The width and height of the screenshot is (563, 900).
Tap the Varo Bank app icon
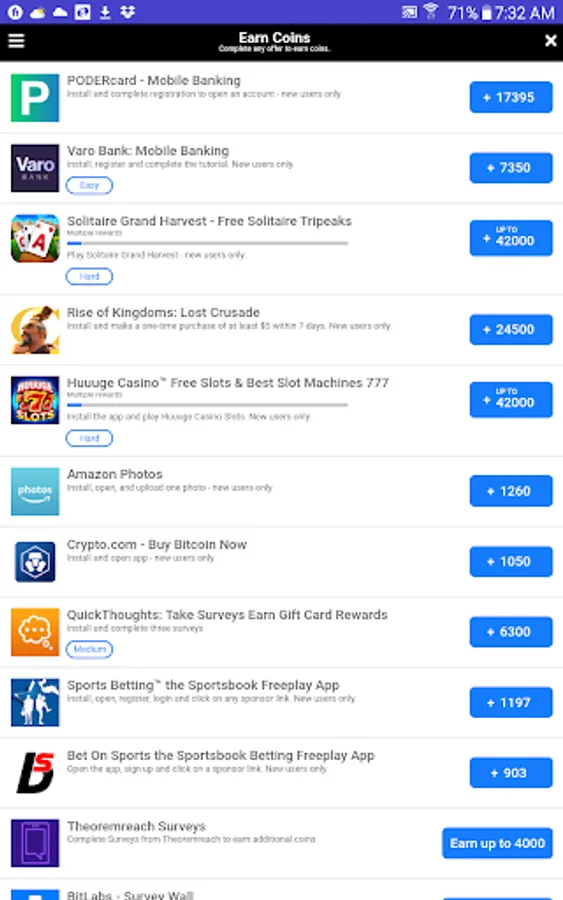[35, 168]
